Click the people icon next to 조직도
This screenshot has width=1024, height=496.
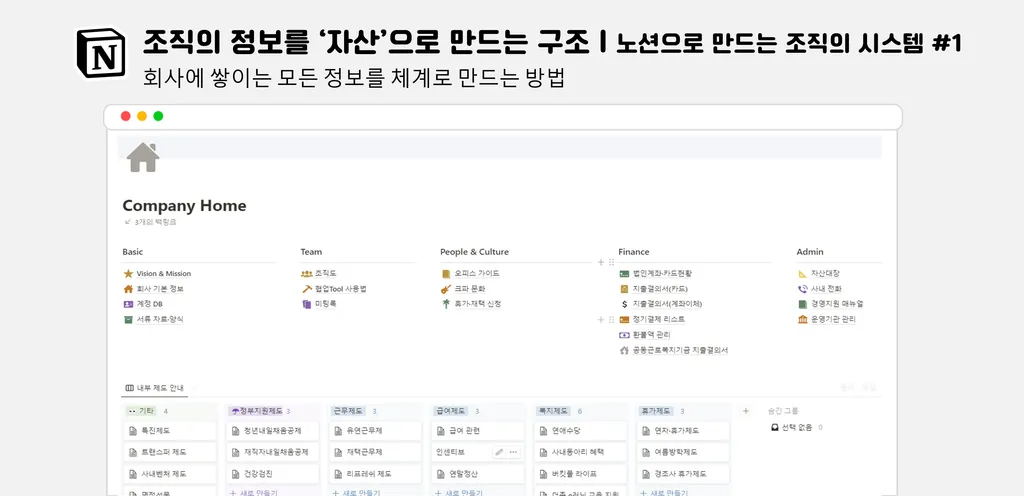[306, 273]
